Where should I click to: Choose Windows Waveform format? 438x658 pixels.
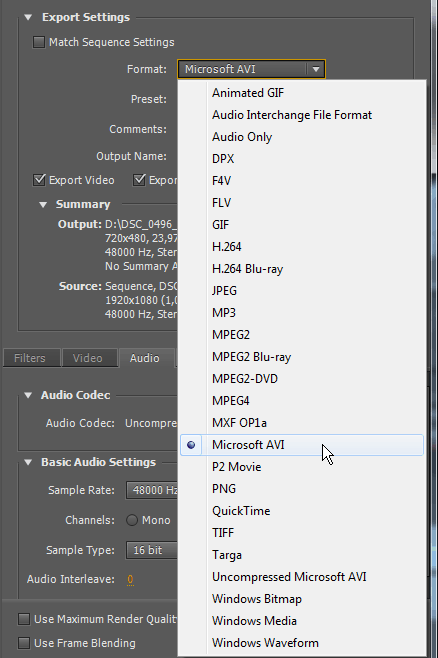pos(302,642)
